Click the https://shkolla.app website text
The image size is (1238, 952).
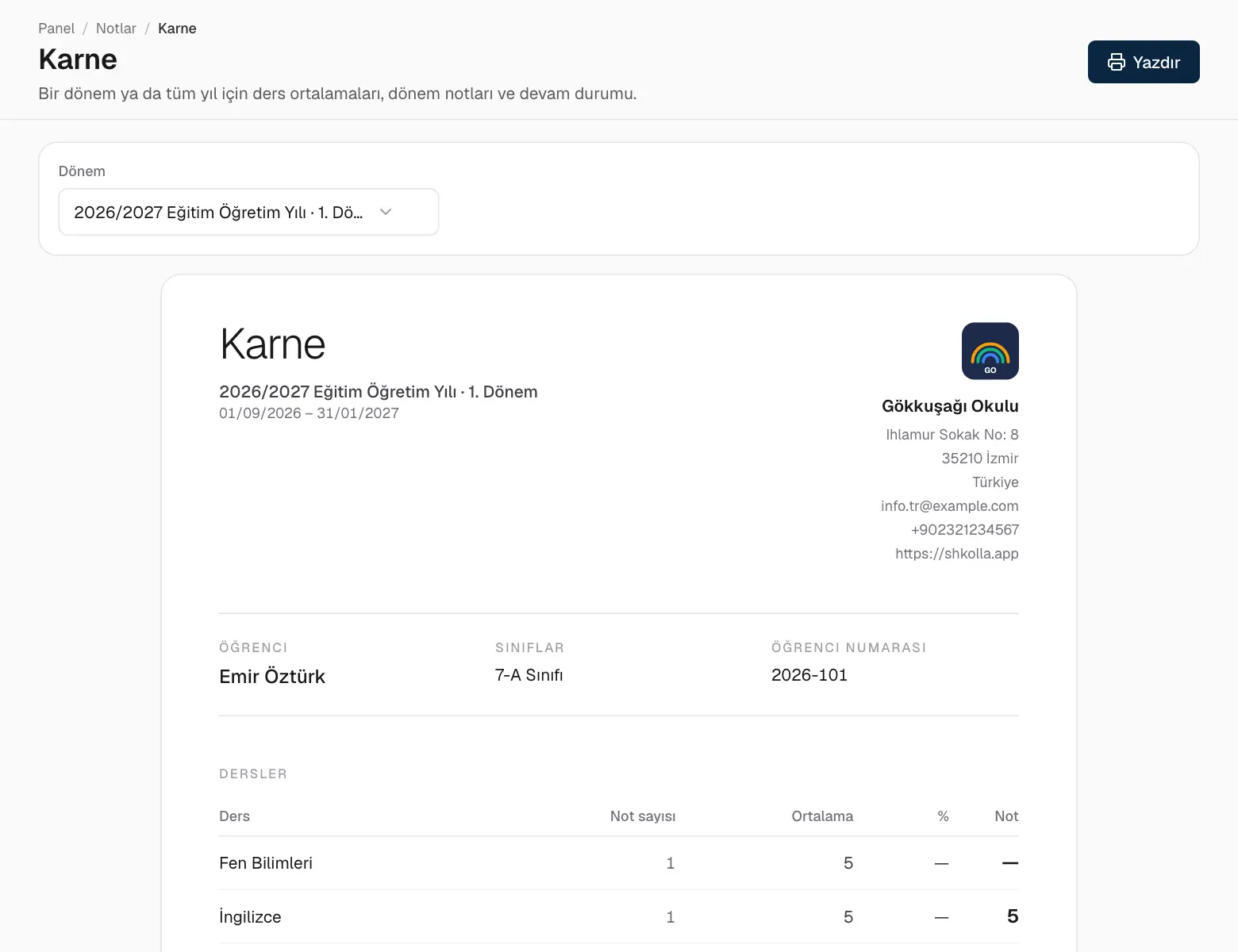[x=956, y=554]
